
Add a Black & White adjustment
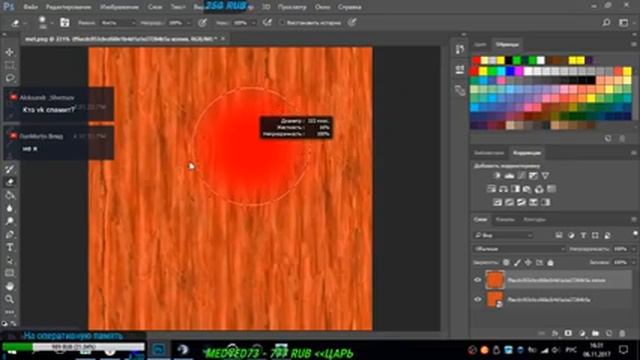(516, 189)
